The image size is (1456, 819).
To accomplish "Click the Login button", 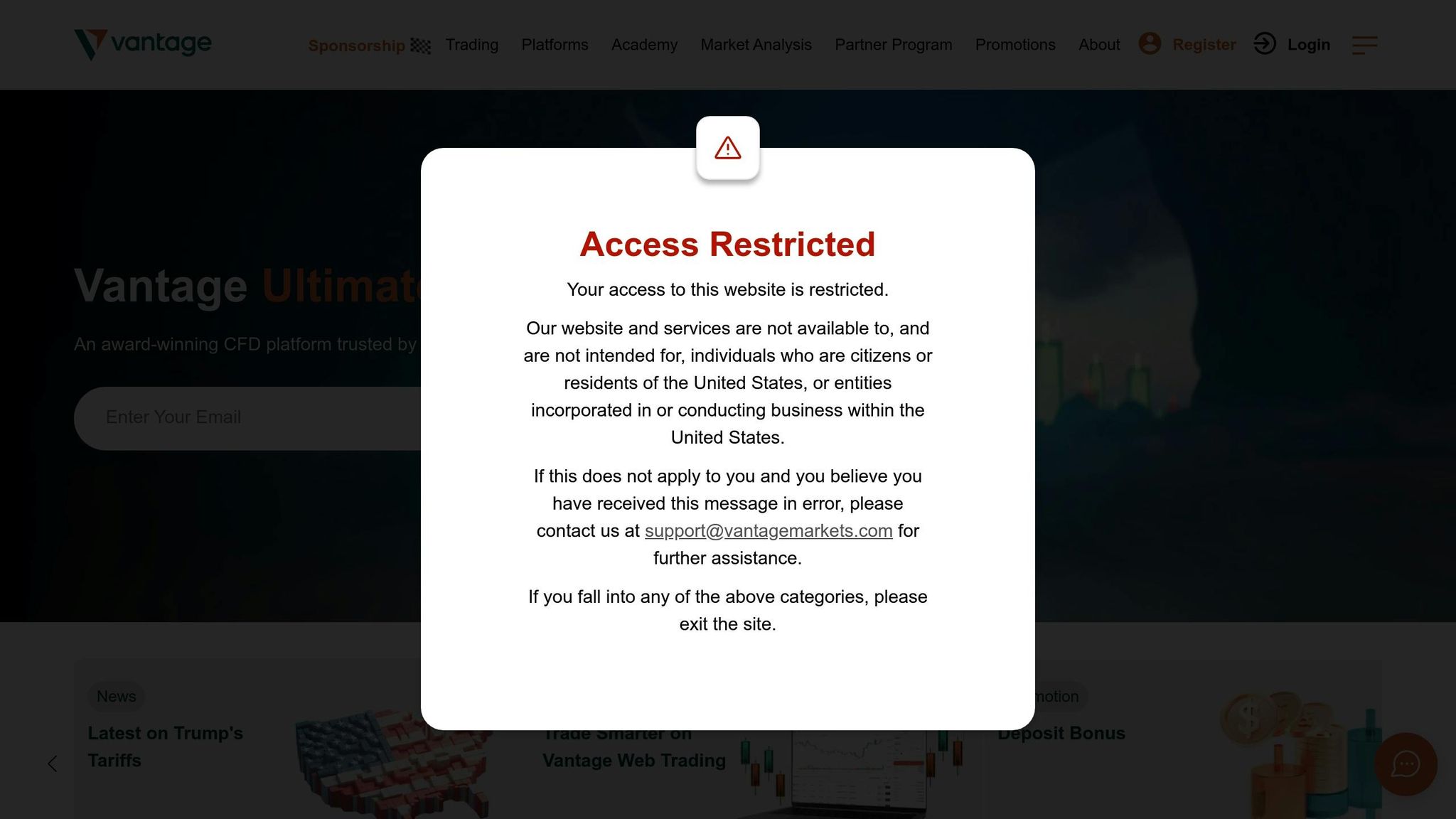I will click(1308, 45).
